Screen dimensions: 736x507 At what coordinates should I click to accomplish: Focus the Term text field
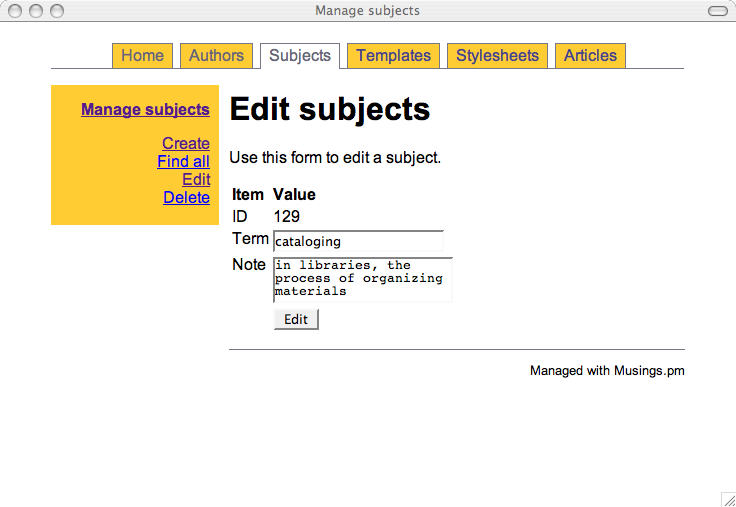358,241
